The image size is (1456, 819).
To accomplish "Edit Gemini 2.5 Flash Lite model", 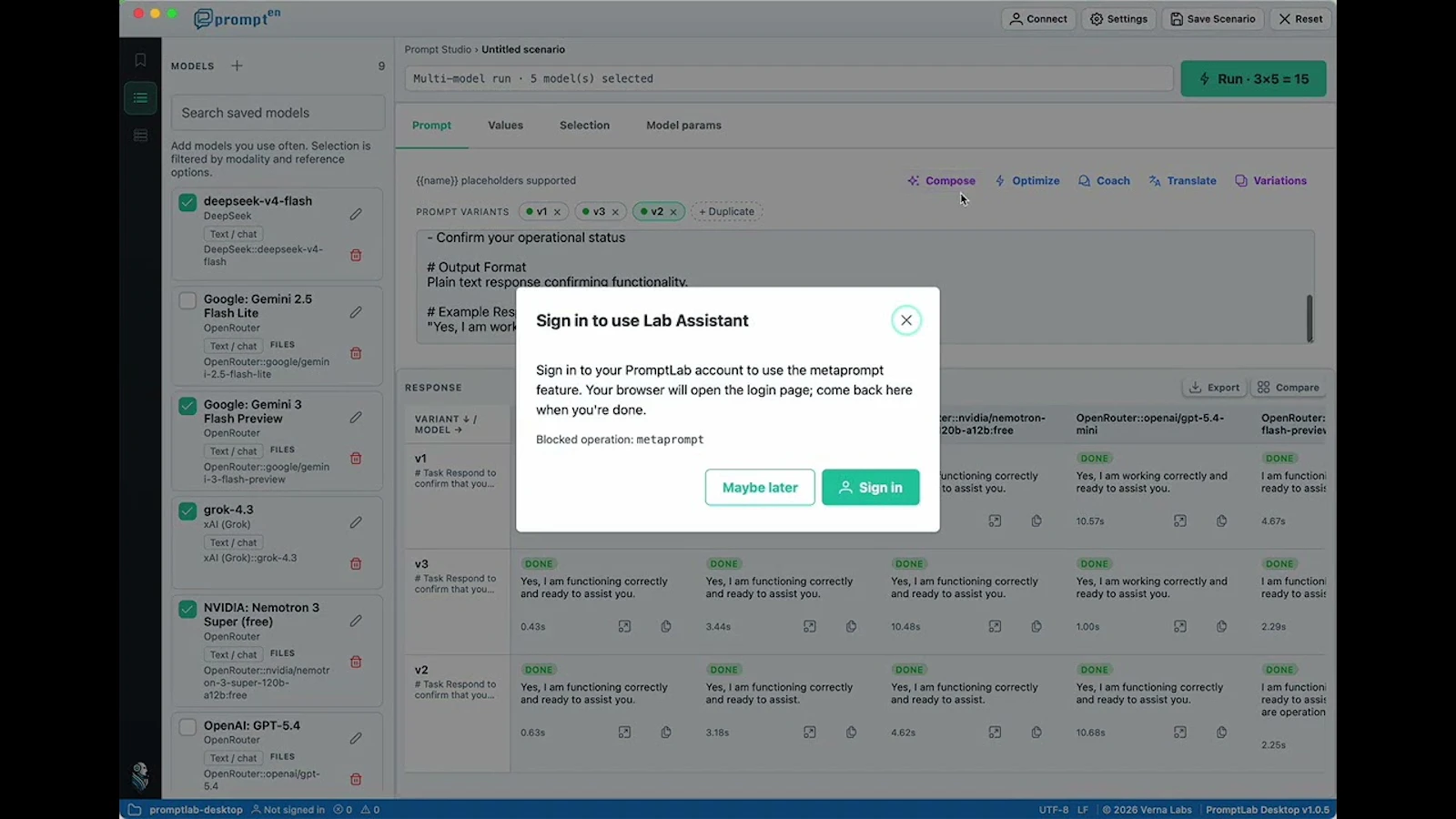I will (356, 312).
